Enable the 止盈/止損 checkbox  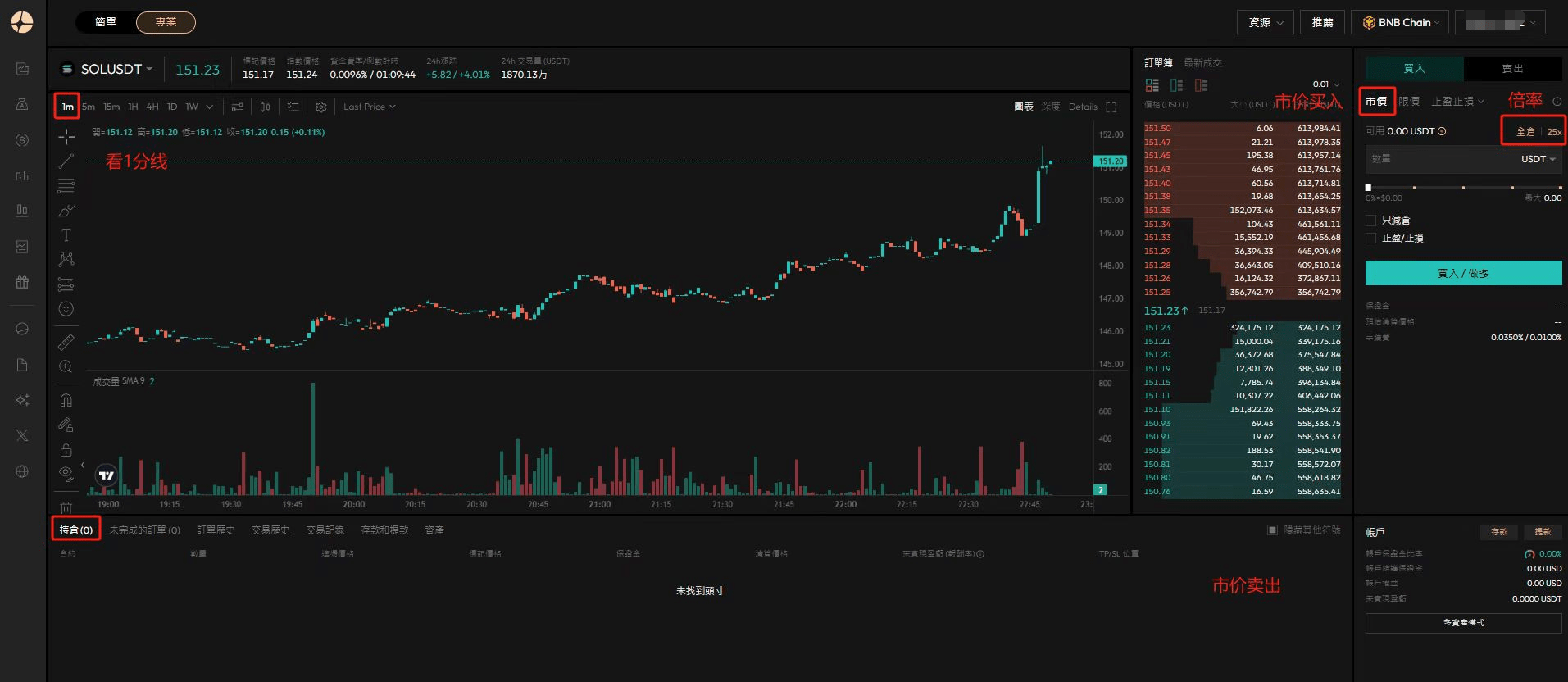[x=1370, y=239]
